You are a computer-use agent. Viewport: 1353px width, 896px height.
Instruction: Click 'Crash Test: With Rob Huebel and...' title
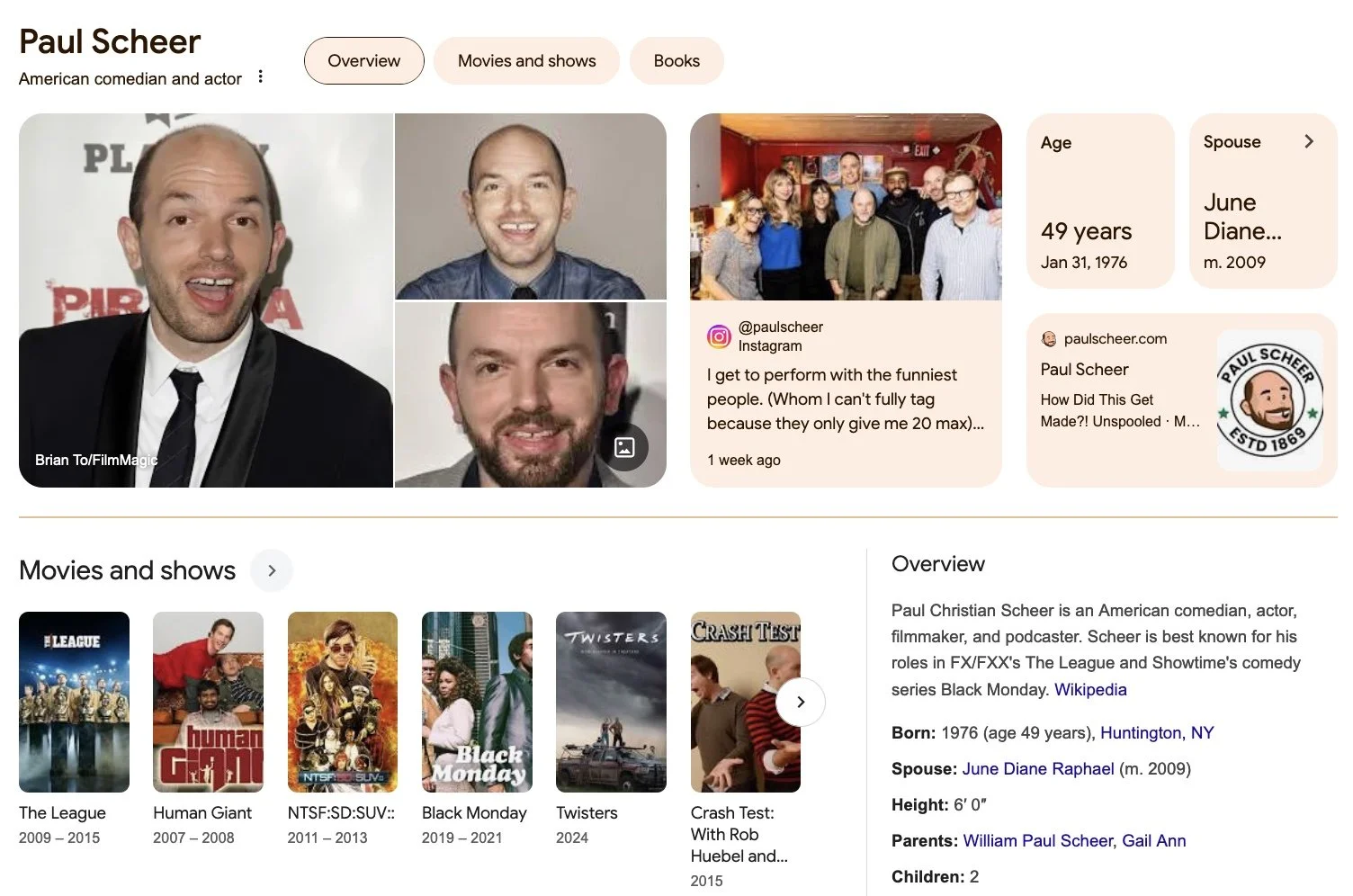(739, 834)
